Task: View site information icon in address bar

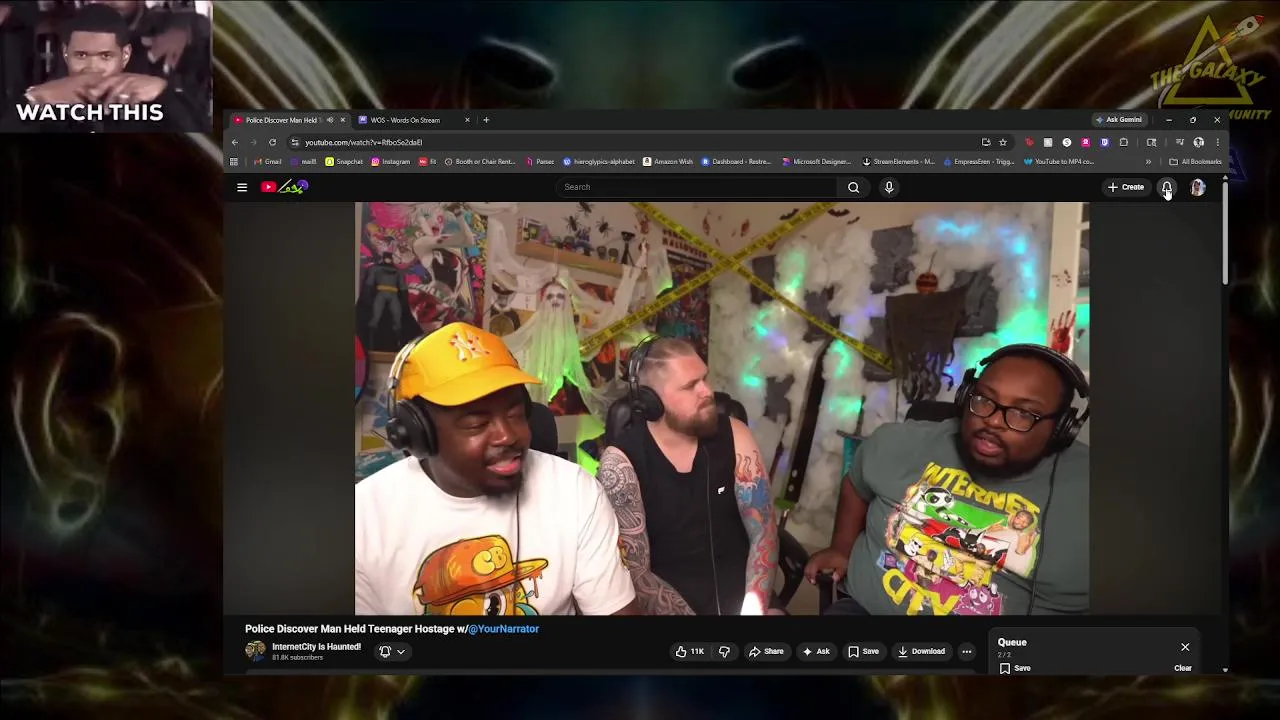Action: pos(294,142)
